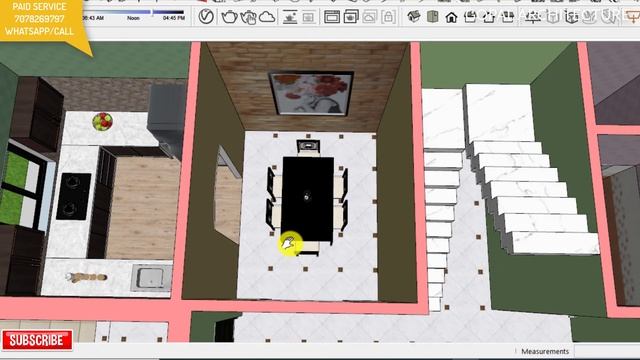Start render with the teapot icon
The image size is (640, 360).
click(x=229, y=17)
